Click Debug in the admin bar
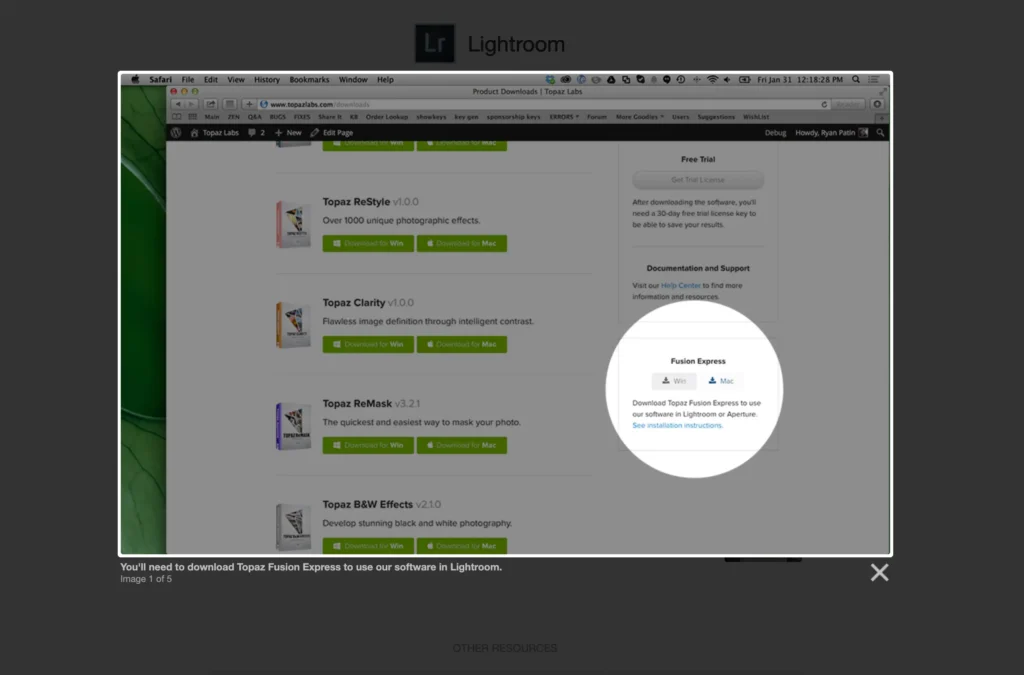The width and height of the screenshot is (1024, 675). click(x=775, y=133)
